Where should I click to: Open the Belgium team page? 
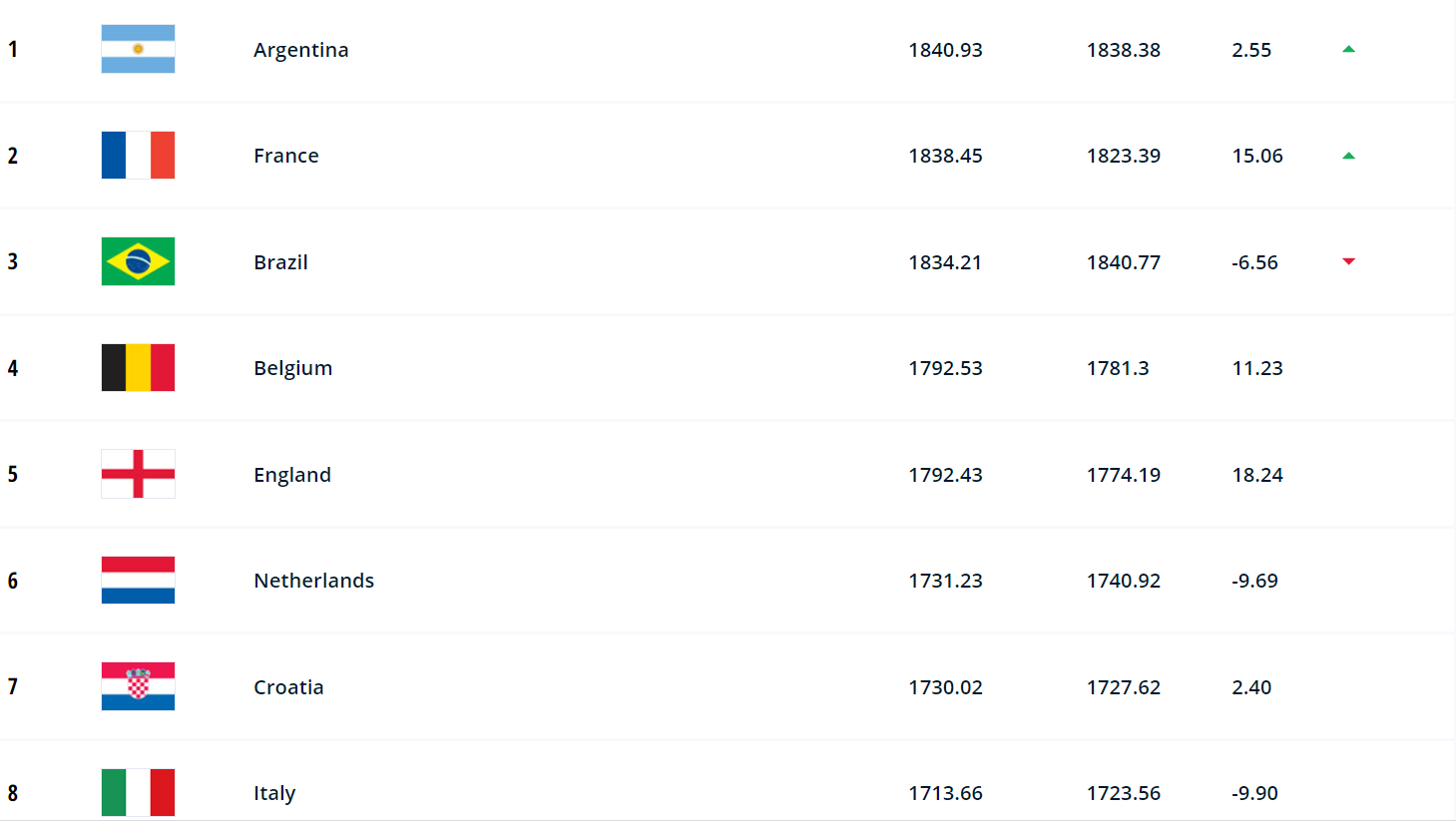(292, 368)
